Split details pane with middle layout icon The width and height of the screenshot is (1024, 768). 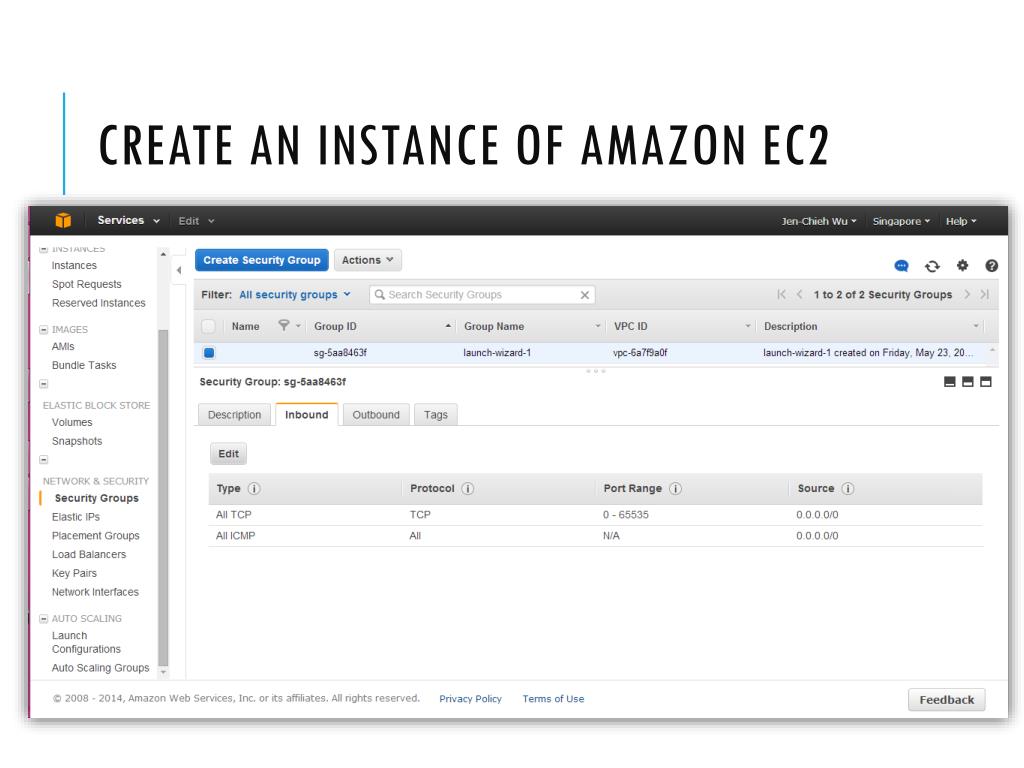pyautogui.click(x=968, y=382)
